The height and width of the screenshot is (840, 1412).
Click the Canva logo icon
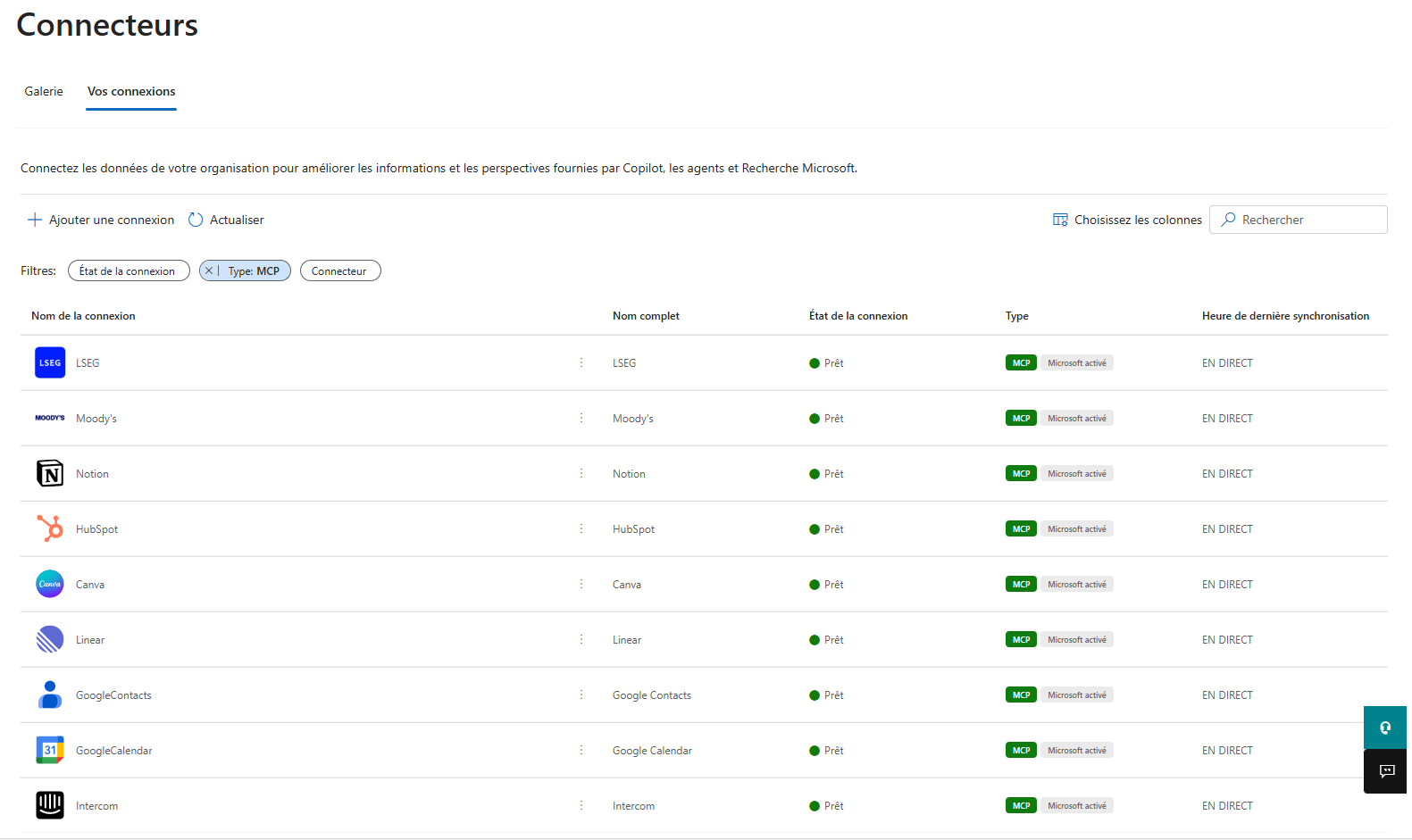(50, 584)
